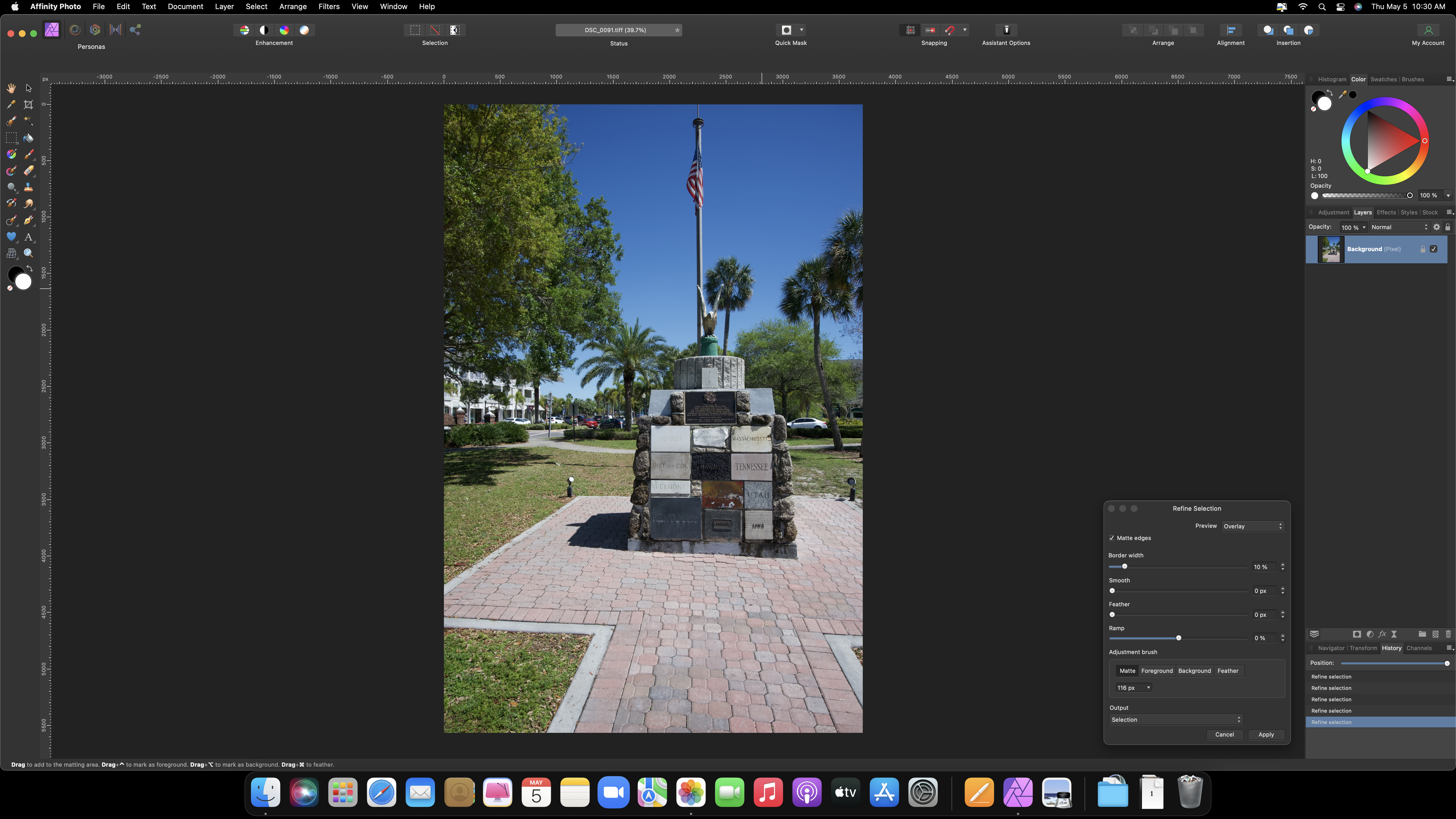Switch to the Liquify Persona

75,30
